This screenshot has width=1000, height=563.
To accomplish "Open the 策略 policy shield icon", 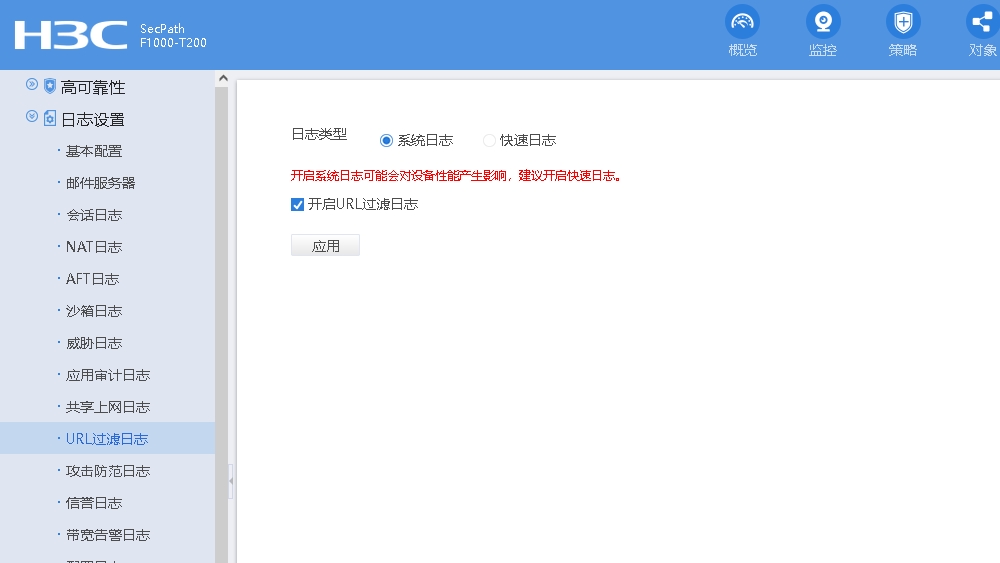I will point(903,22).
